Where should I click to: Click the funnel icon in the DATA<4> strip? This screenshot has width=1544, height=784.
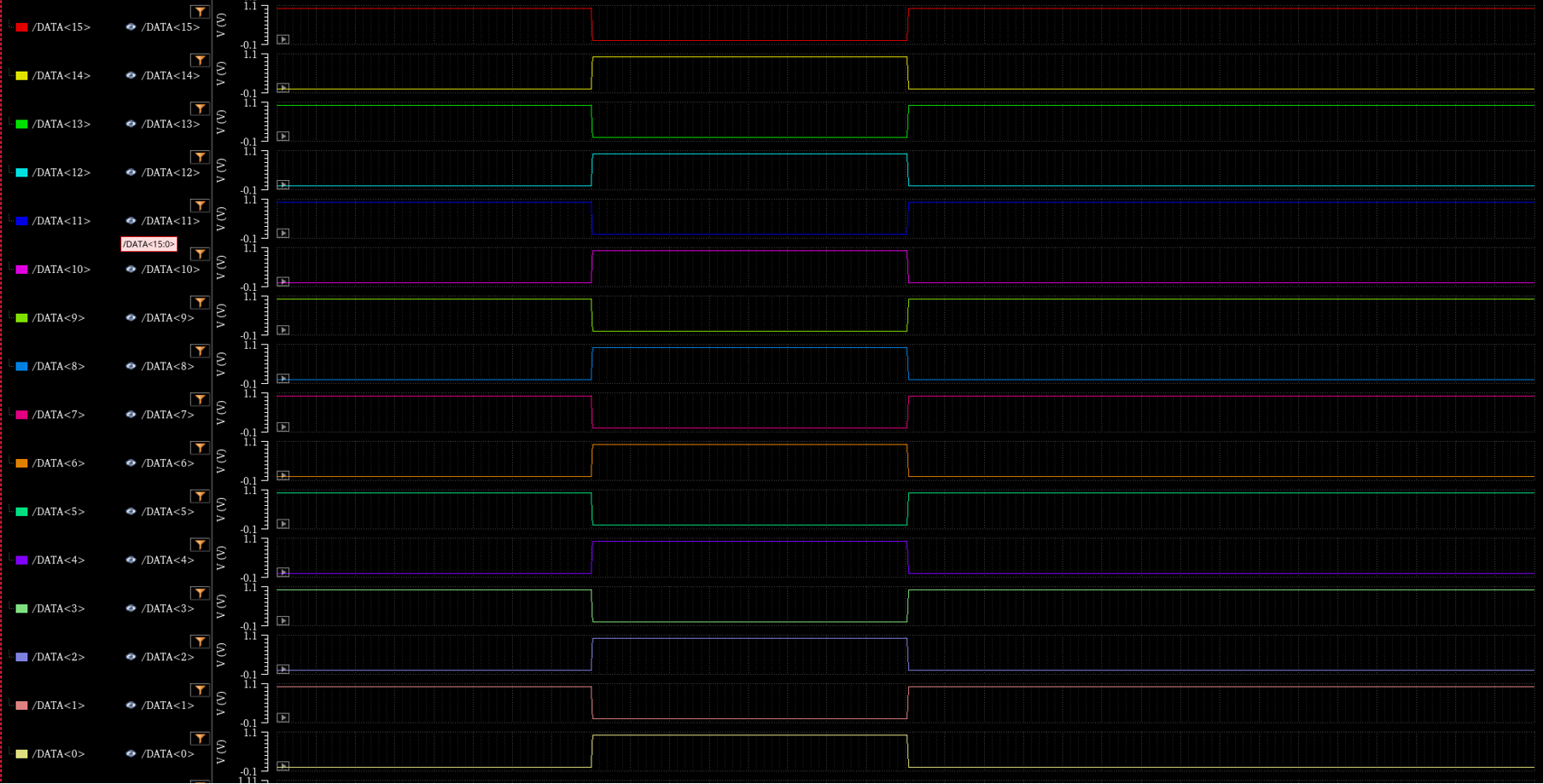[x=200, y=545]
